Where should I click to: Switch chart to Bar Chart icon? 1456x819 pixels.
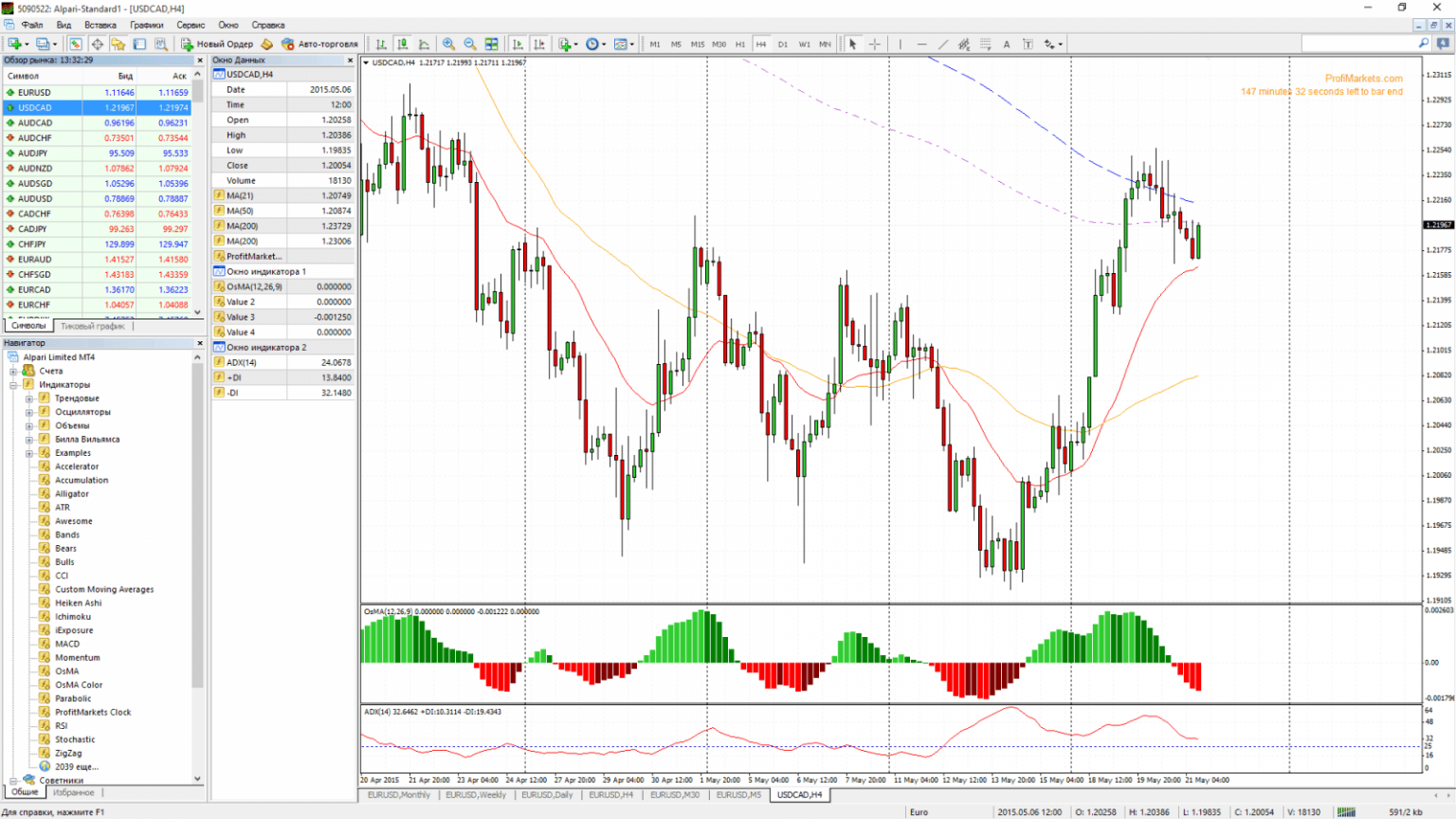pyautogui.click(x=381, y=44)
